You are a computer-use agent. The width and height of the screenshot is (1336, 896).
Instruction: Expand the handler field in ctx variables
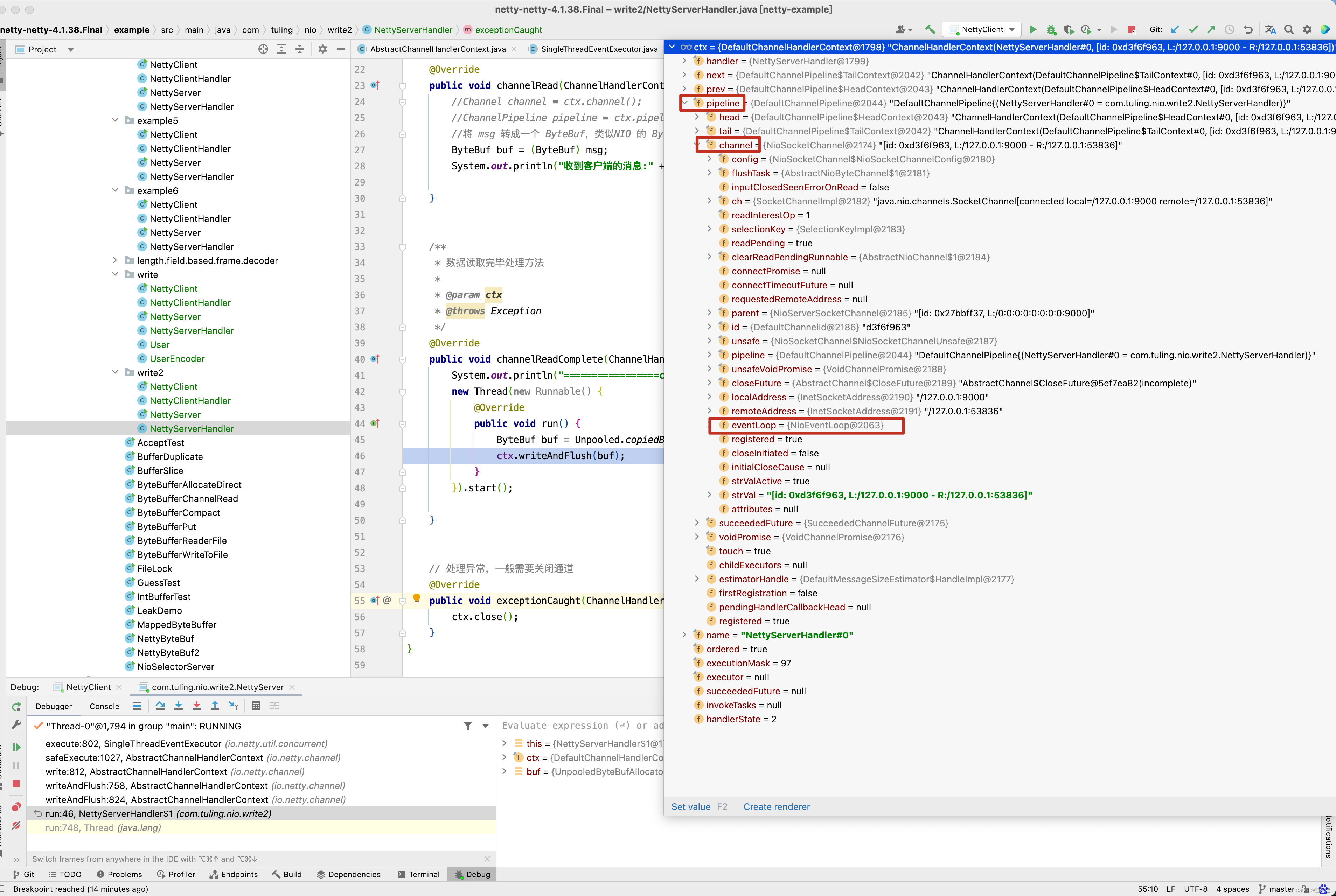[684, 61]
